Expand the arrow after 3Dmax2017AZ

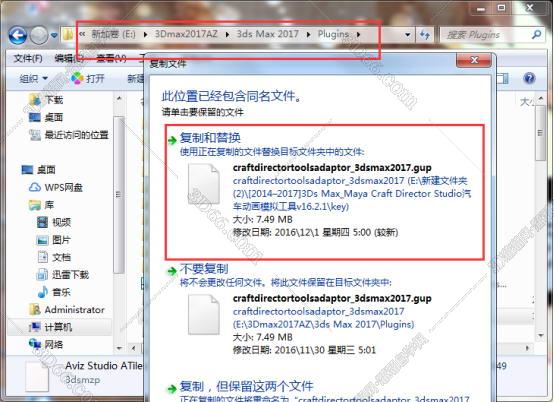(227, 35)
